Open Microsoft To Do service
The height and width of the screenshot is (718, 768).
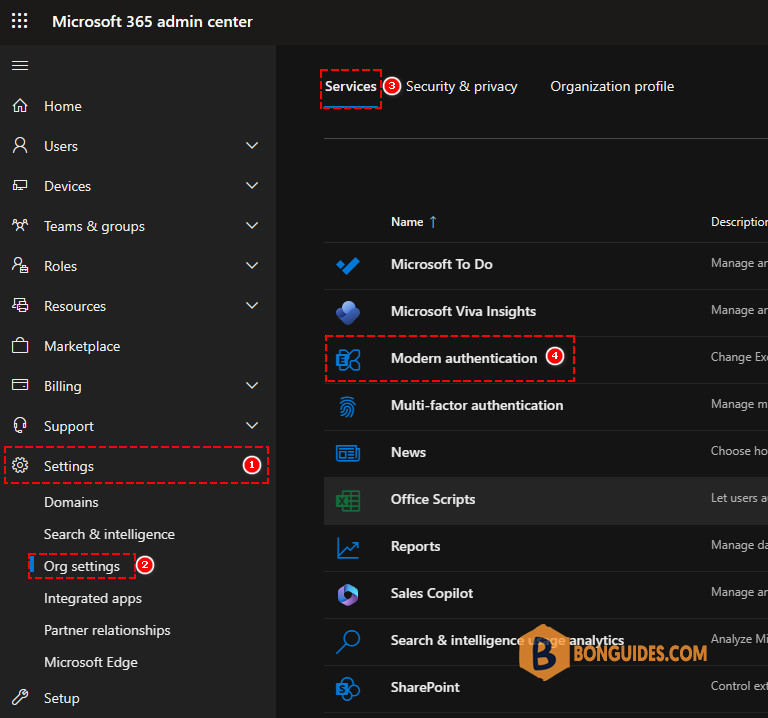[442, 264]
